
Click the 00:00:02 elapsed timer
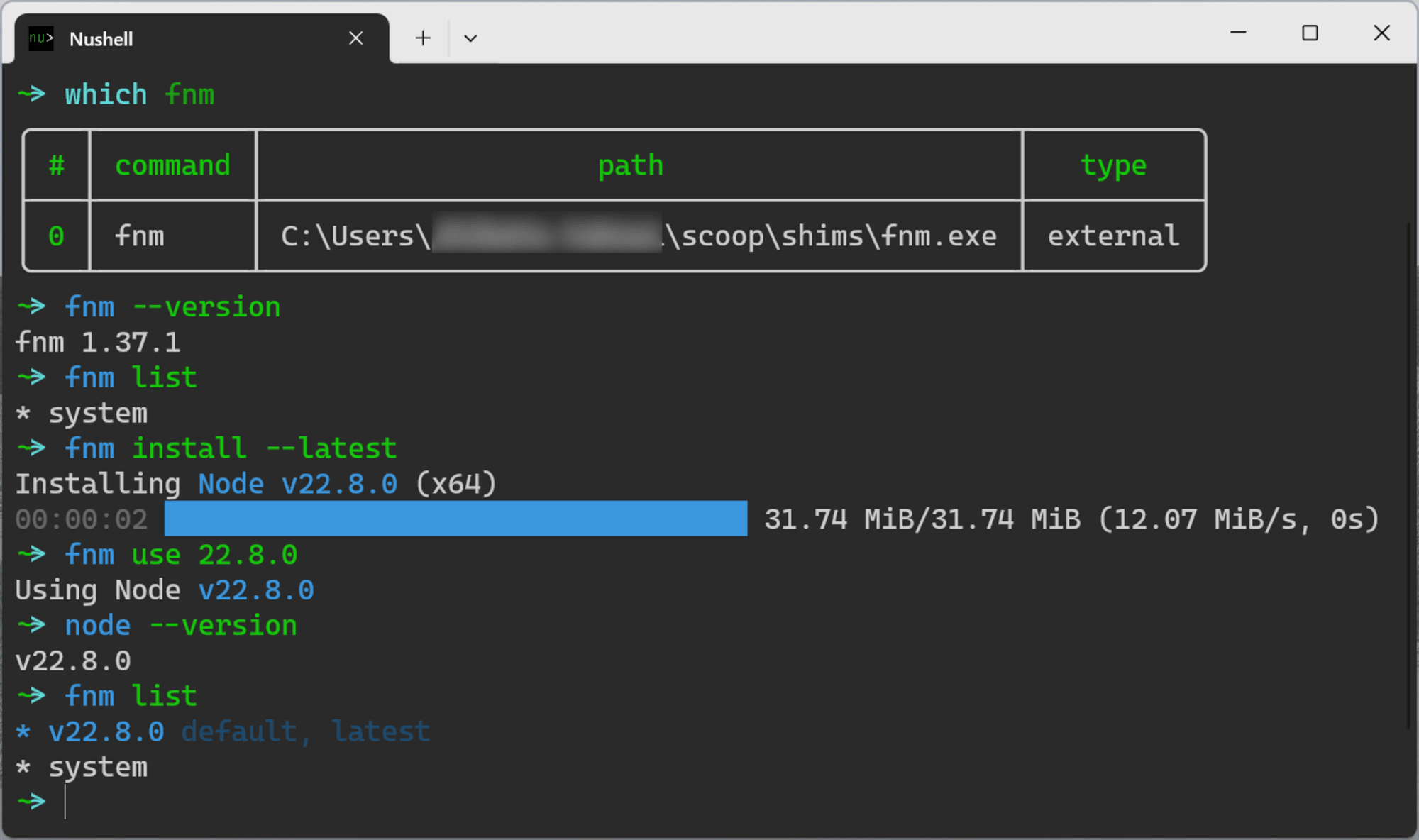tap(82, 519)
